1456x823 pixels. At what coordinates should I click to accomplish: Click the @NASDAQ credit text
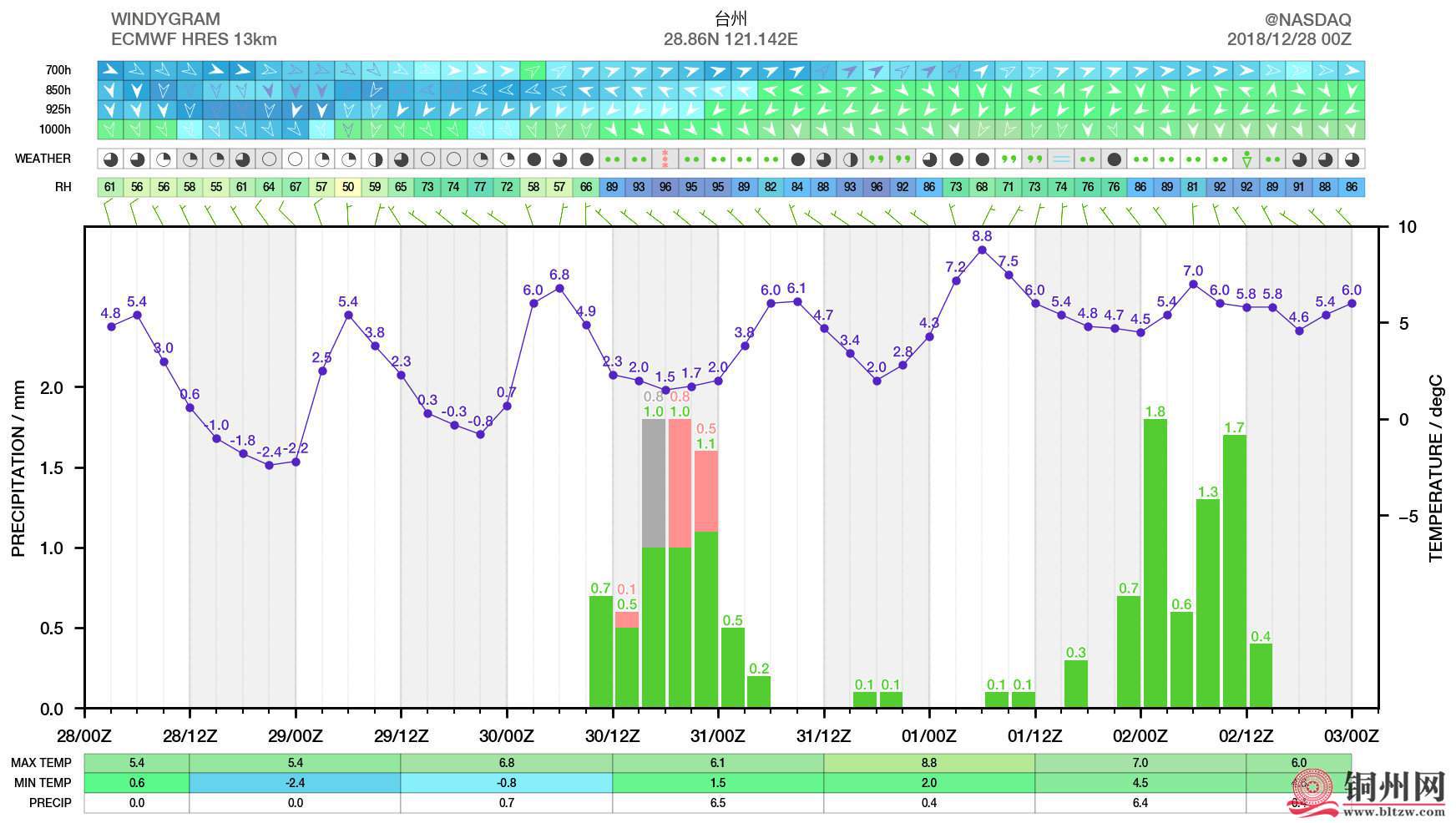click(x=1307, y=19)
